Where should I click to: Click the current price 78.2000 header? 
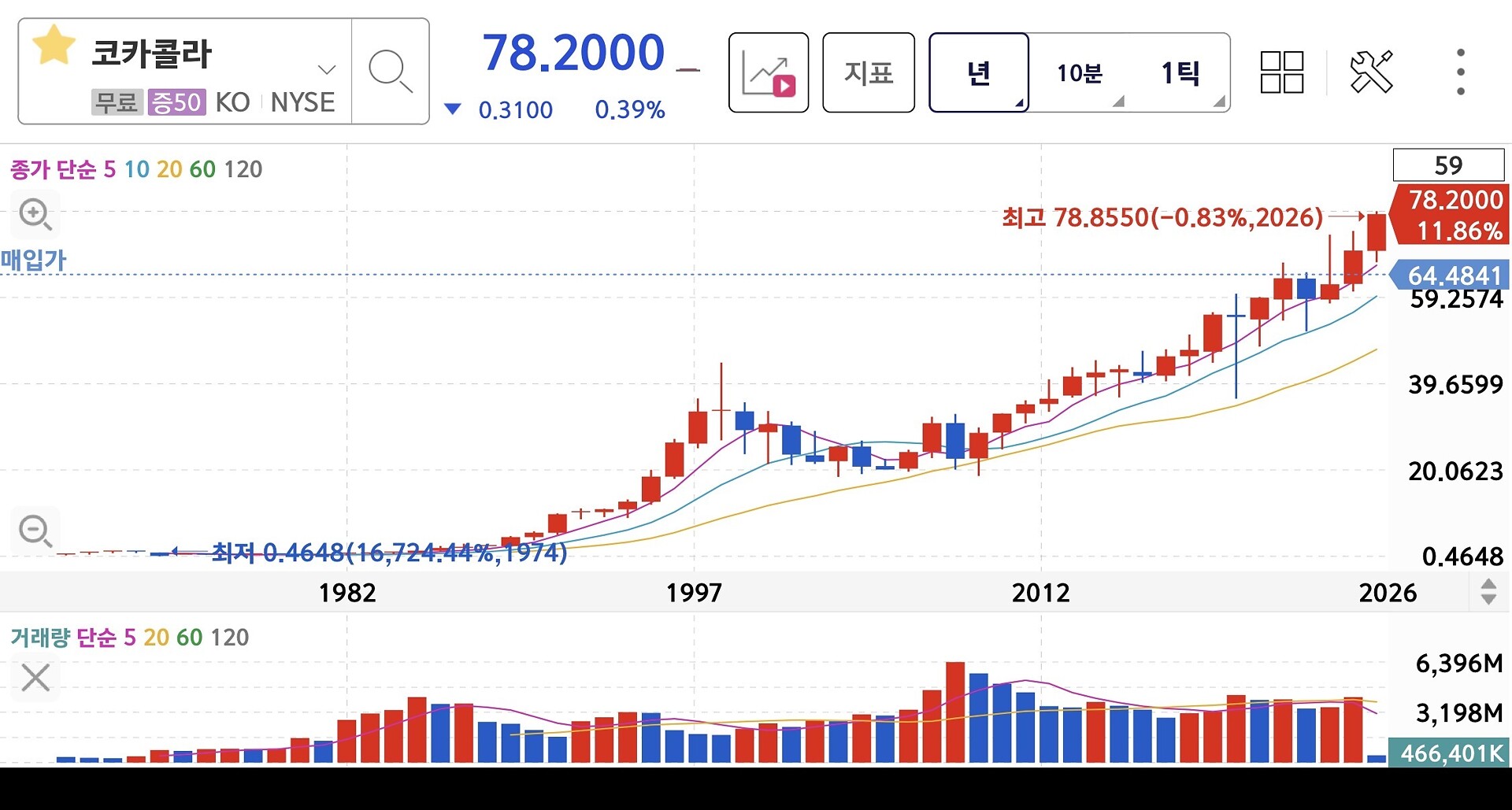(573, 53)
